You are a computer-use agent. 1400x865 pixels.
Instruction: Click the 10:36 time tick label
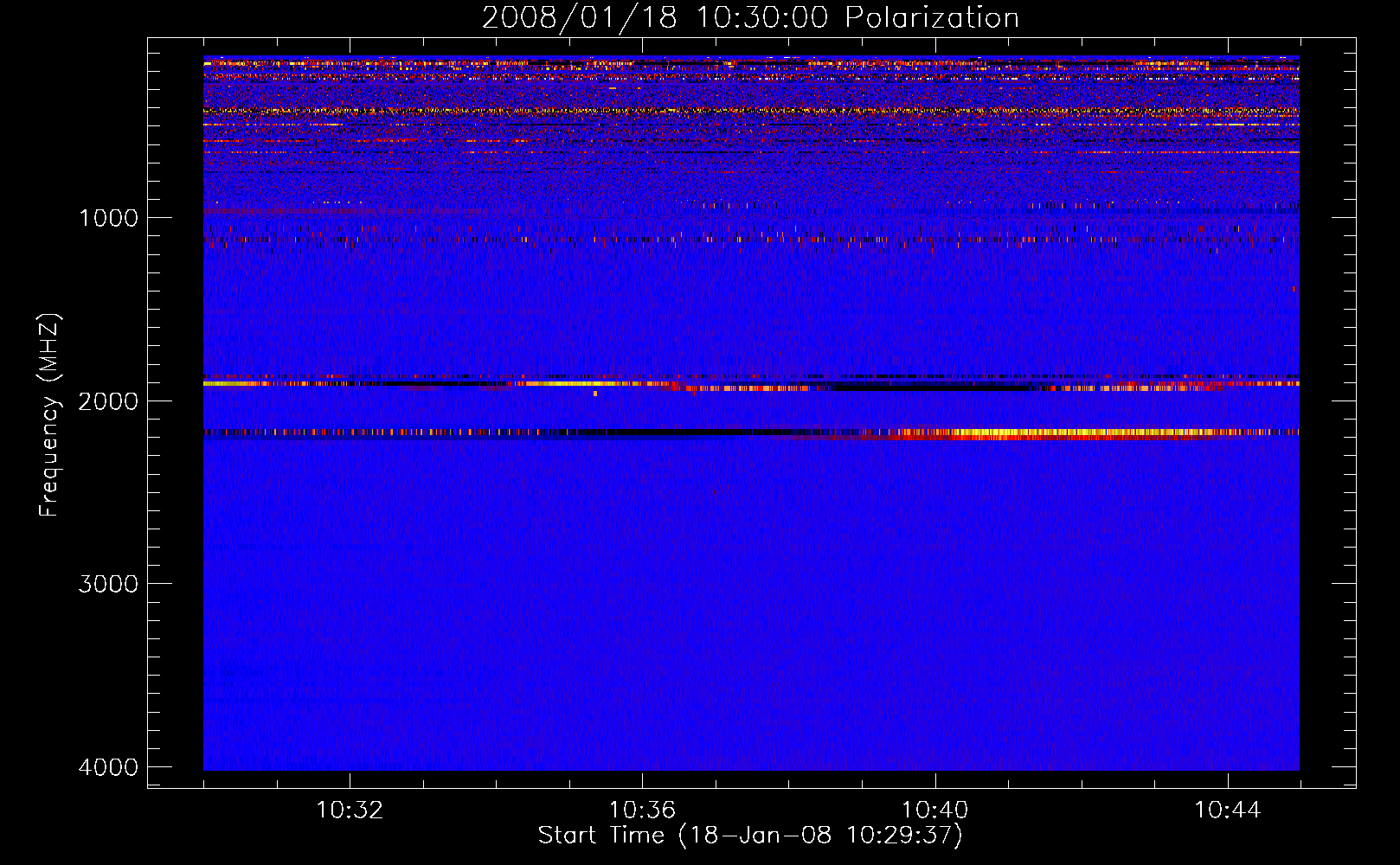pos(642,811)
